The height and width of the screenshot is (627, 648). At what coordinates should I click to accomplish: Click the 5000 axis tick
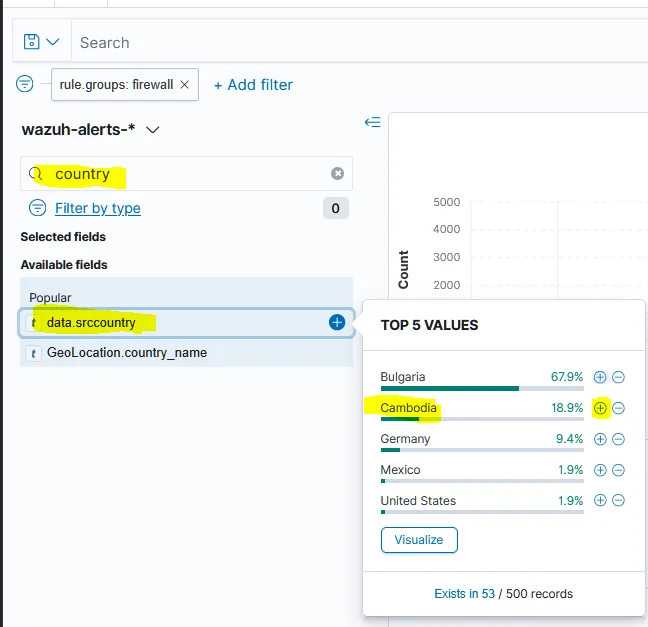[x=446, y=202]
